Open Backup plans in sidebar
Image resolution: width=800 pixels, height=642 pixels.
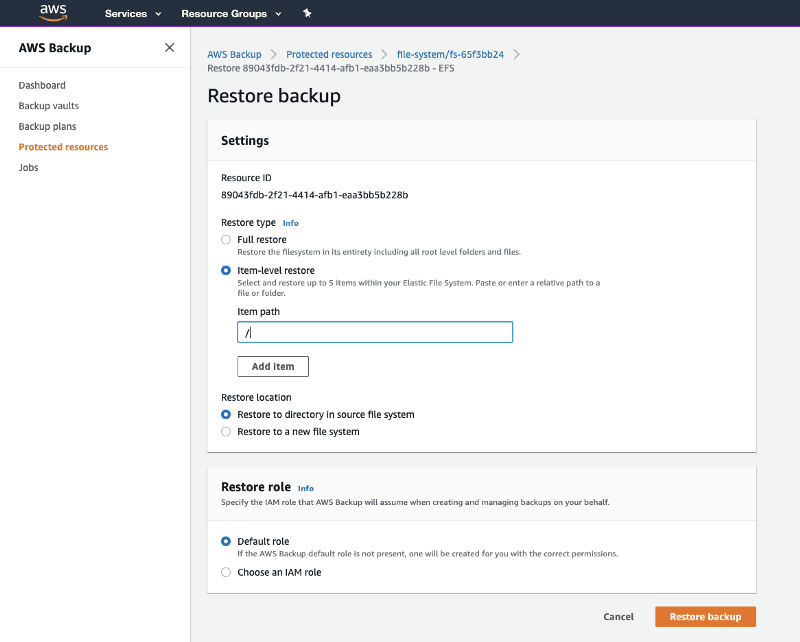[x=47, y=126]
